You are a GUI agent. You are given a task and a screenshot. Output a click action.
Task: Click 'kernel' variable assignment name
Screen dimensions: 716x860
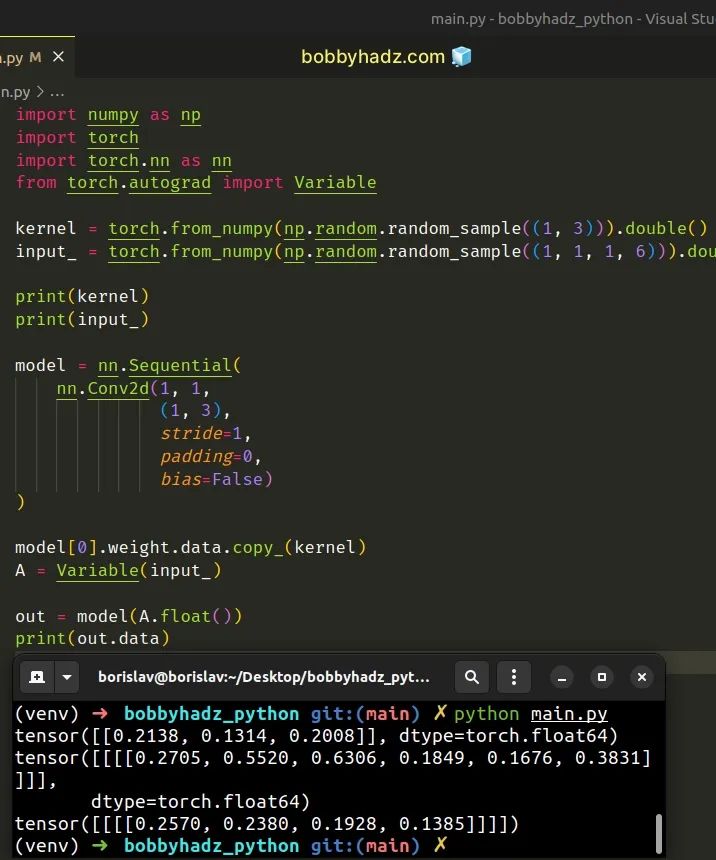click(46, 228)
